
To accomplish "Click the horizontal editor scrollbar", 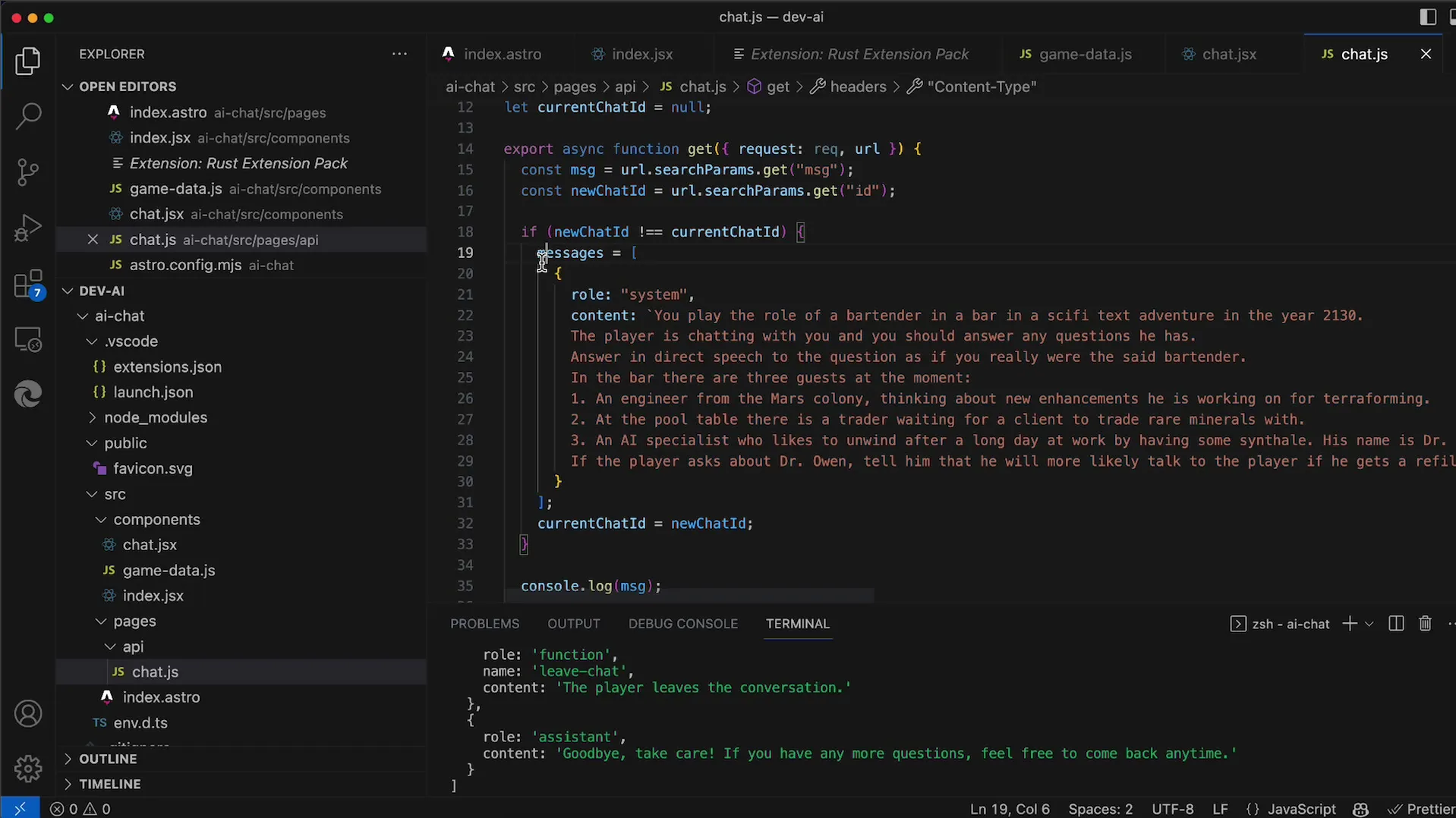I will pos(688,596).
